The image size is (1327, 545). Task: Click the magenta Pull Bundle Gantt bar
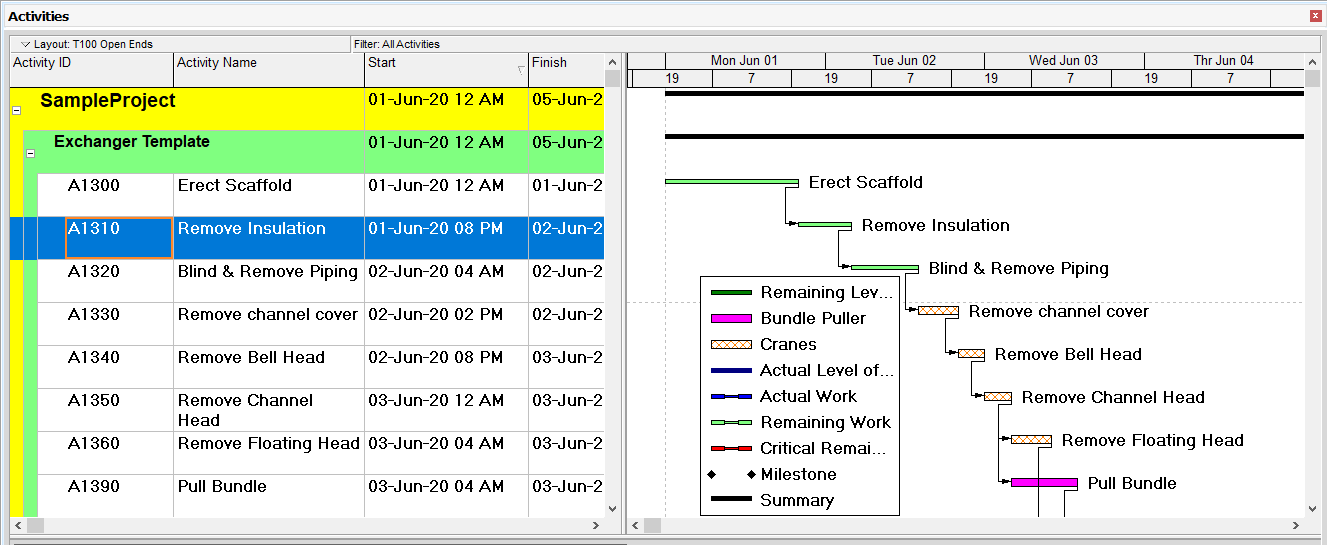(x=1043, y=483)
